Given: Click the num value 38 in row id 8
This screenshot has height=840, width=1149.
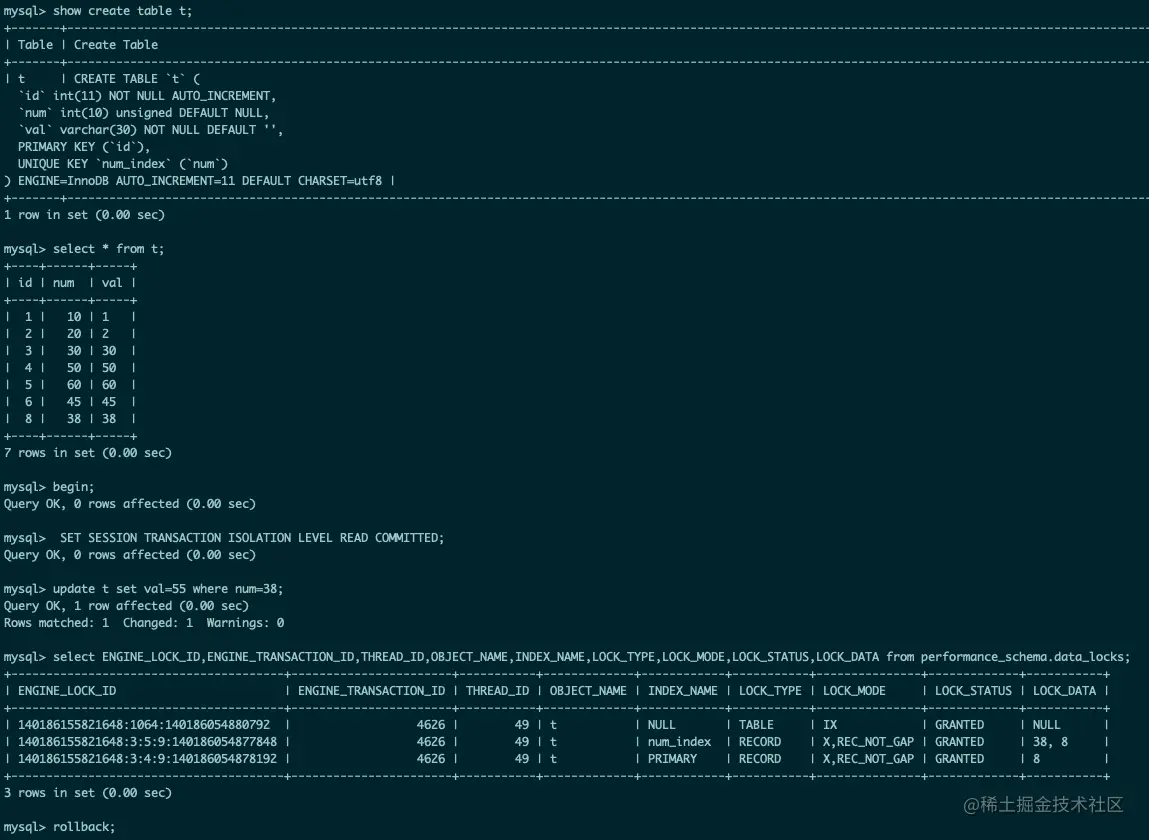Looking at the screenshot, I should [74, 419].
